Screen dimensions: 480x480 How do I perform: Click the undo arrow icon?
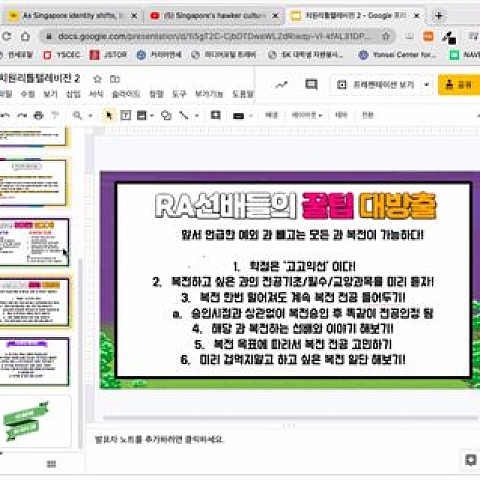pos(6,116)
